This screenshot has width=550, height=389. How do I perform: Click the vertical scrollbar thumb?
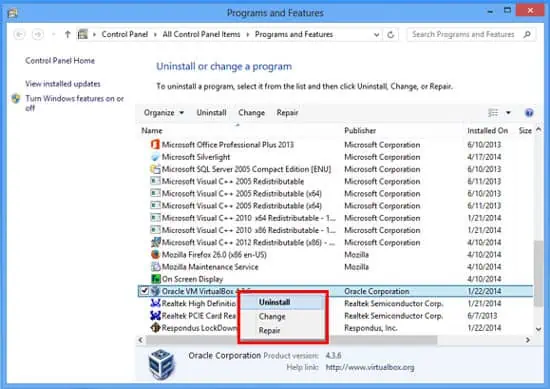point(538,274)
